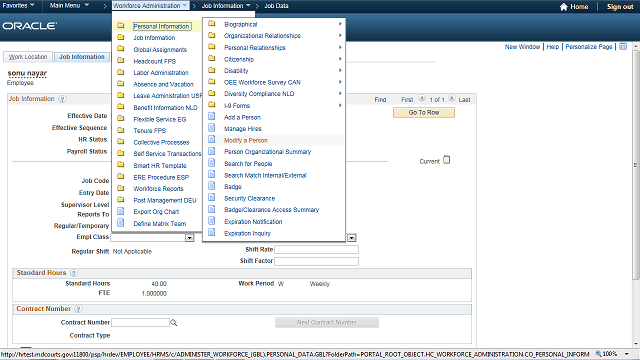
Task: Click page grid icon beside Personalize Page
Action: (623, 47)
